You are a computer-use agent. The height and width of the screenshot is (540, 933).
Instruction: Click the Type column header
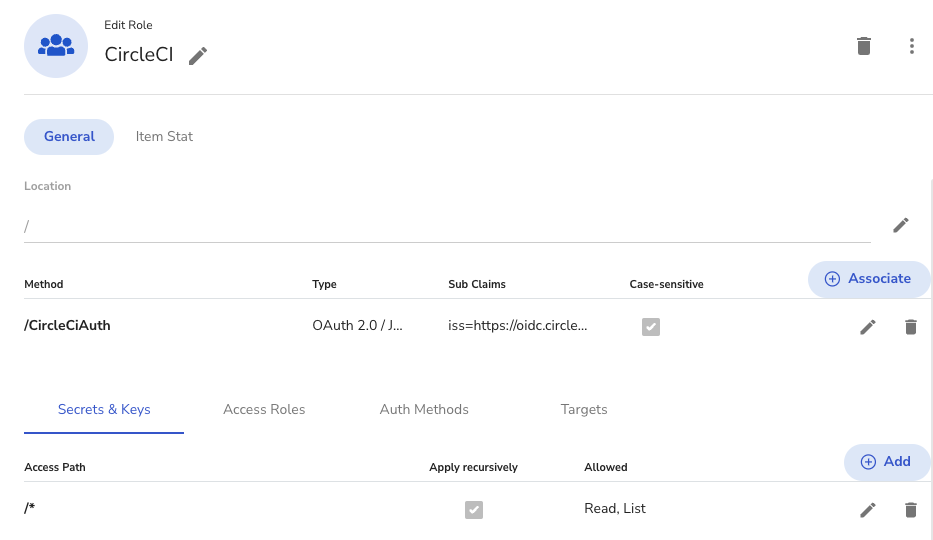(324, 284)
